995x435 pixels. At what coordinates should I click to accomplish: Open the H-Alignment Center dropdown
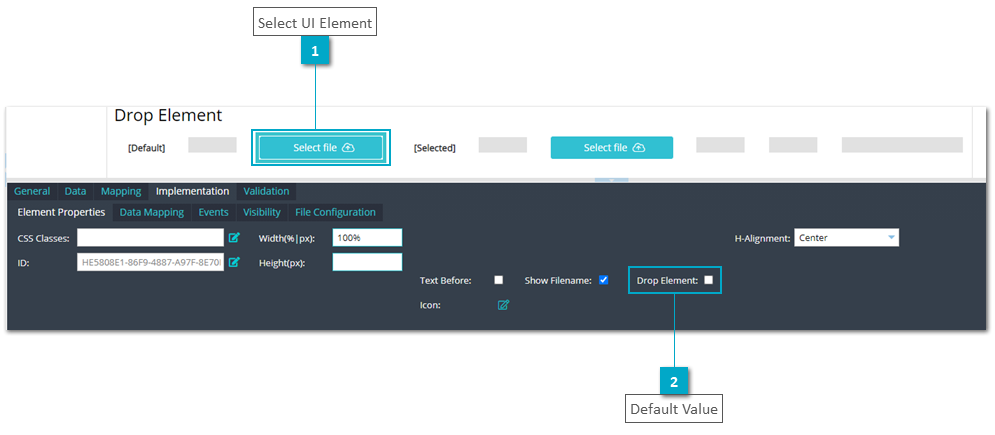tap(847, 238)
